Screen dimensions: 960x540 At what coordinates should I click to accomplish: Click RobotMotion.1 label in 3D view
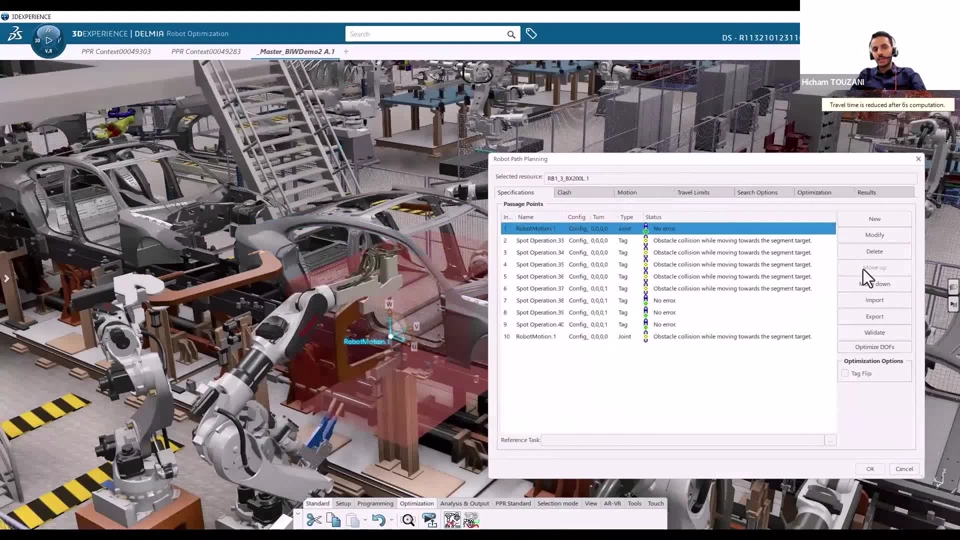coord(365,342)
